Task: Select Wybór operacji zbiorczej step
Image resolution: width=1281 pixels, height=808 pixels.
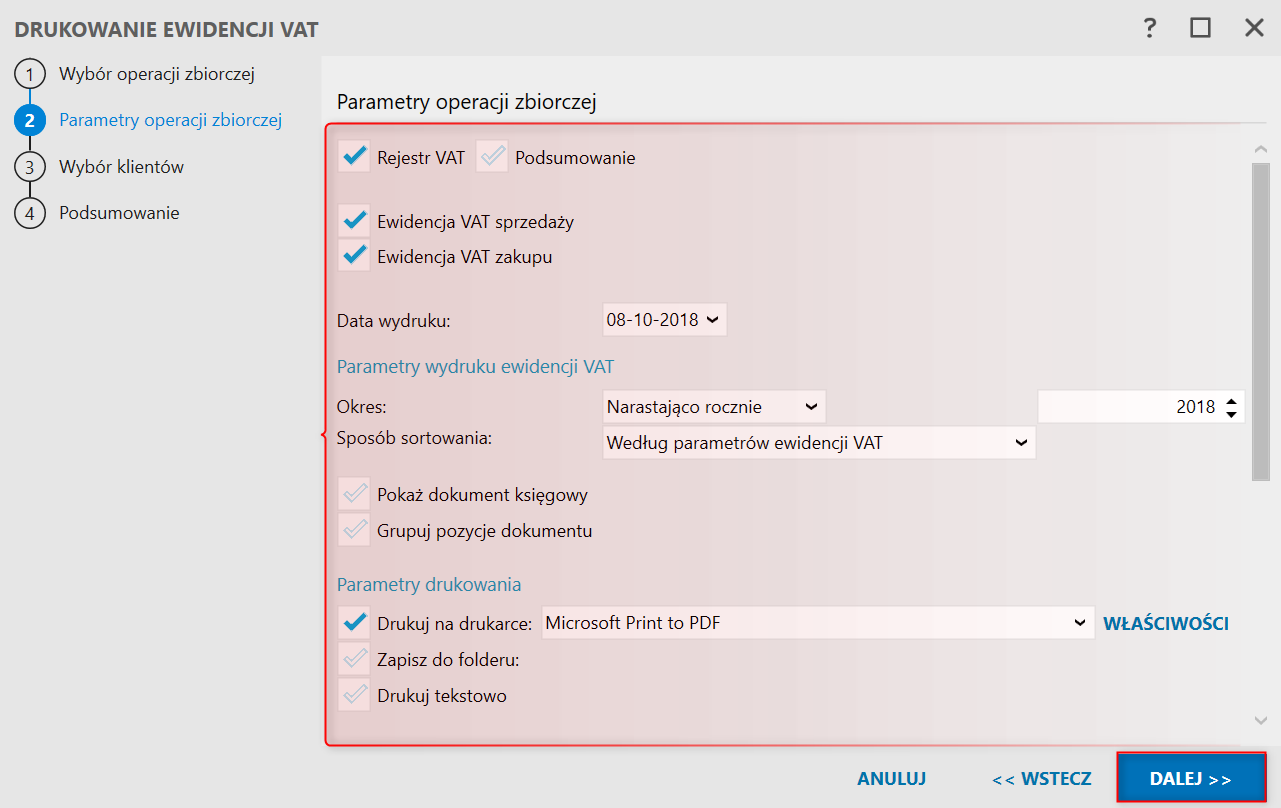Action: click(157, 74)
